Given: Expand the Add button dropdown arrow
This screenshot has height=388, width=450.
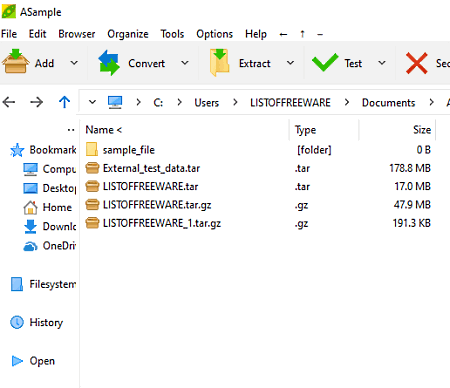Looking at the screenshot, I should click(x=74, y=63).
